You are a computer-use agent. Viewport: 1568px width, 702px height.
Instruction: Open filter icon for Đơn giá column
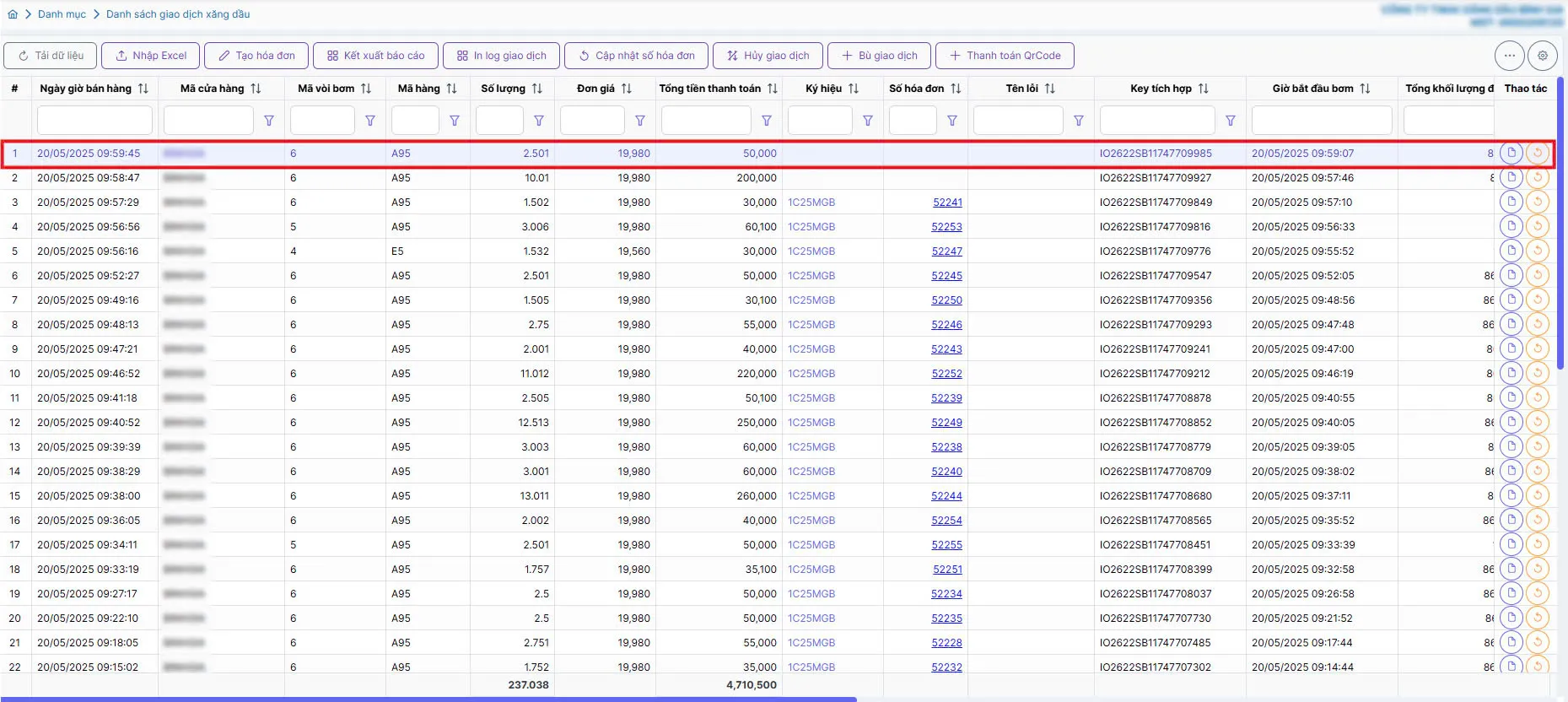(x=640, y=121)
